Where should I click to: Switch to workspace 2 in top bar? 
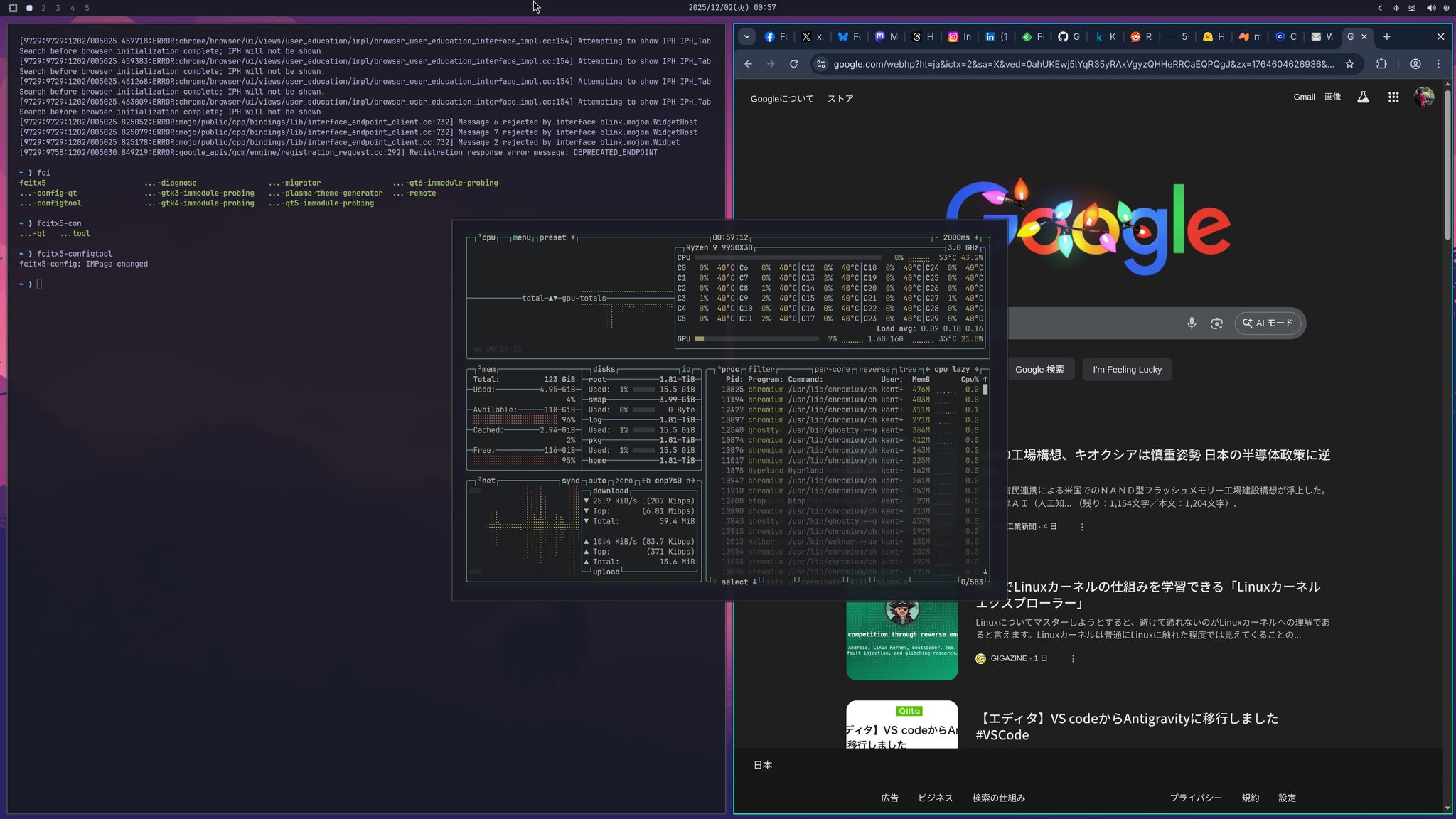43,8
